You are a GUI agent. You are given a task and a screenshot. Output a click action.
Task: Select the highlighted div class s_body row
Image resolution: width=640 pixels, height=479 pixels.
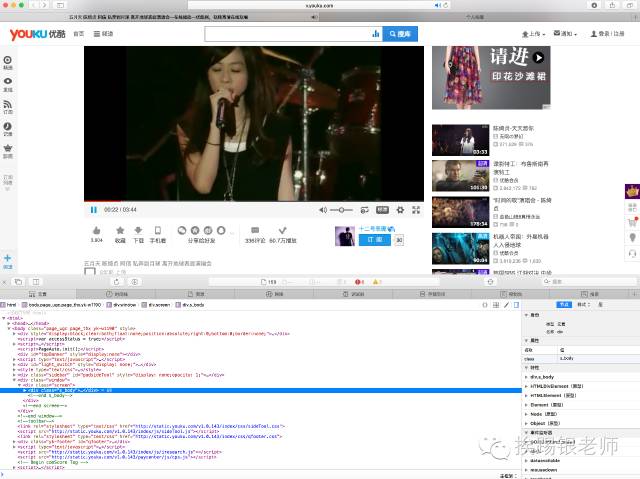[261, 390]
